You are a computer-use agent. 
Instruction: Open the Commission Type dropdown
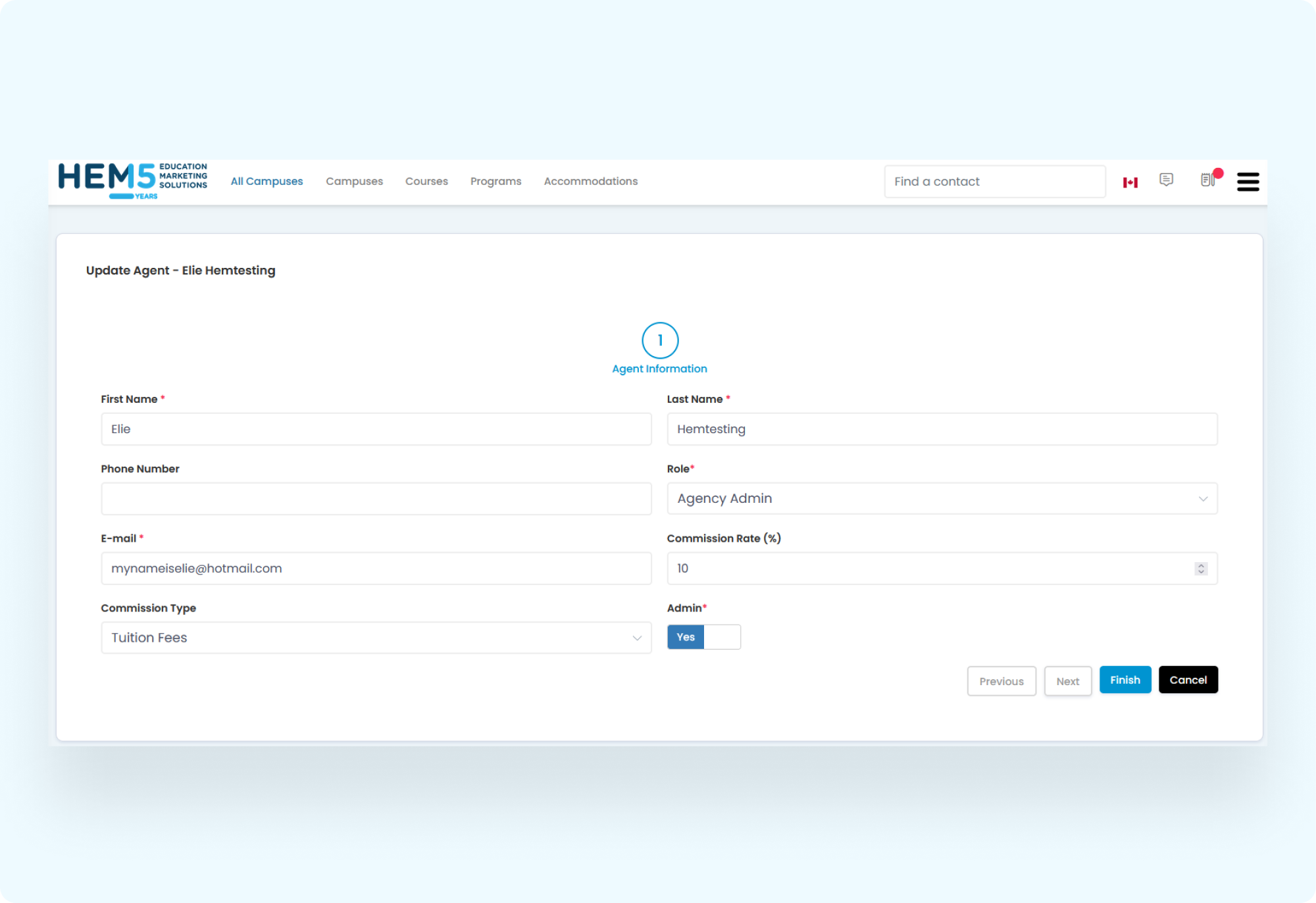click(x=376, y=638)
